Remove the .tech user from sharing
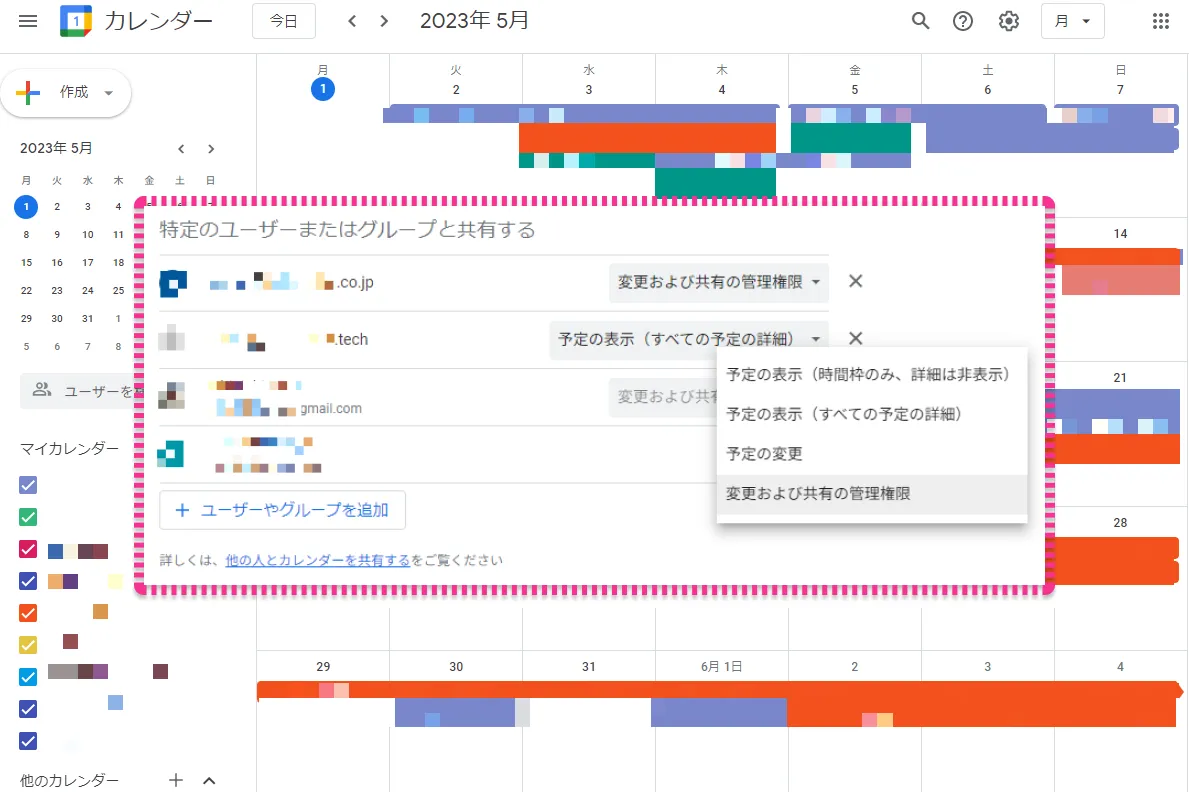The image size is (1189, 792). (855, 338)
